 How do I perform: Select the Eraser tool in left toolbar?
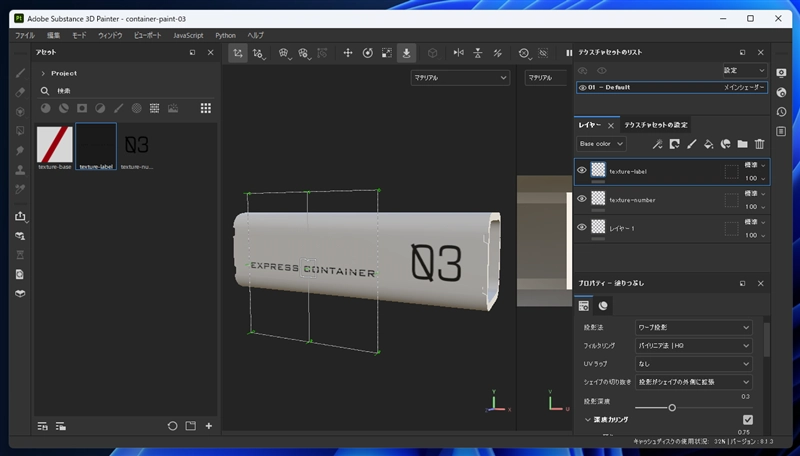pos(19,91)
